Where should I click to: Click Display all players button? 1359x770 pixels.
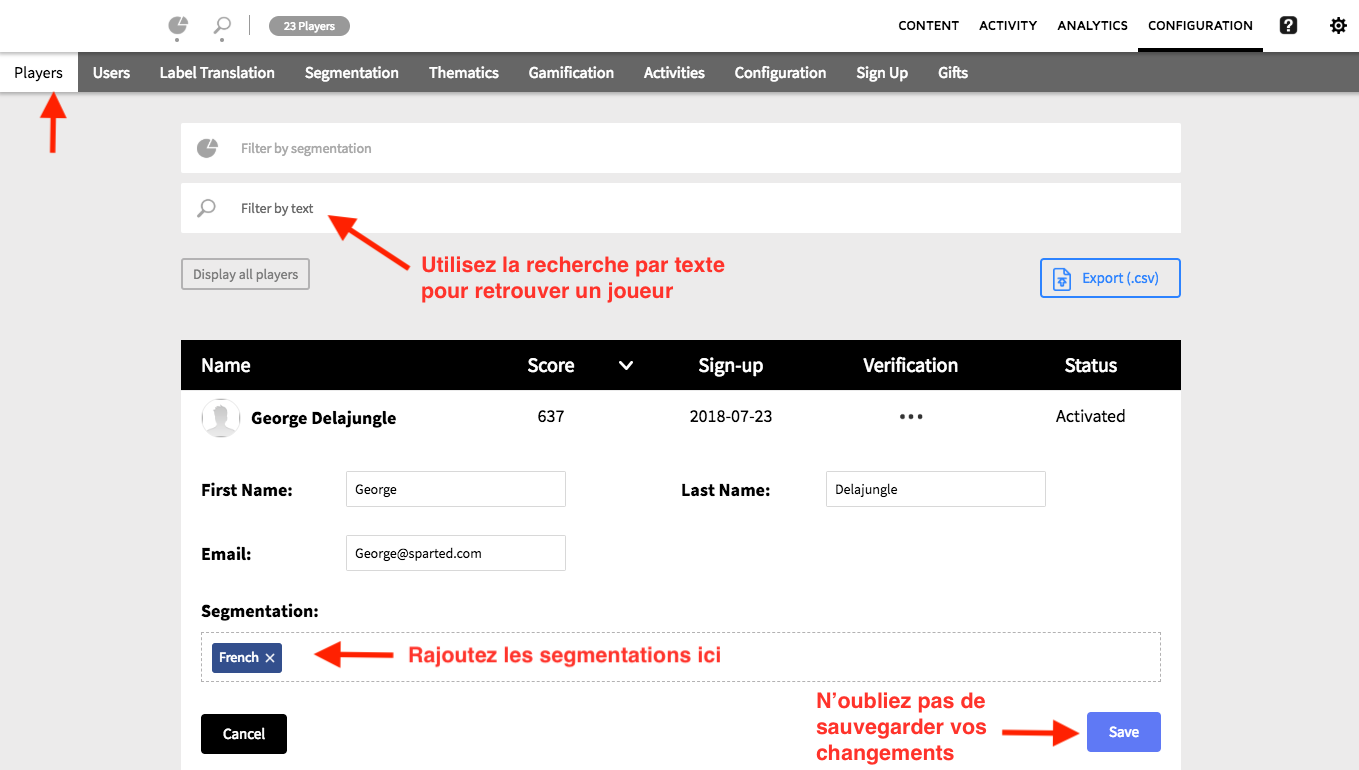point(245,274)
